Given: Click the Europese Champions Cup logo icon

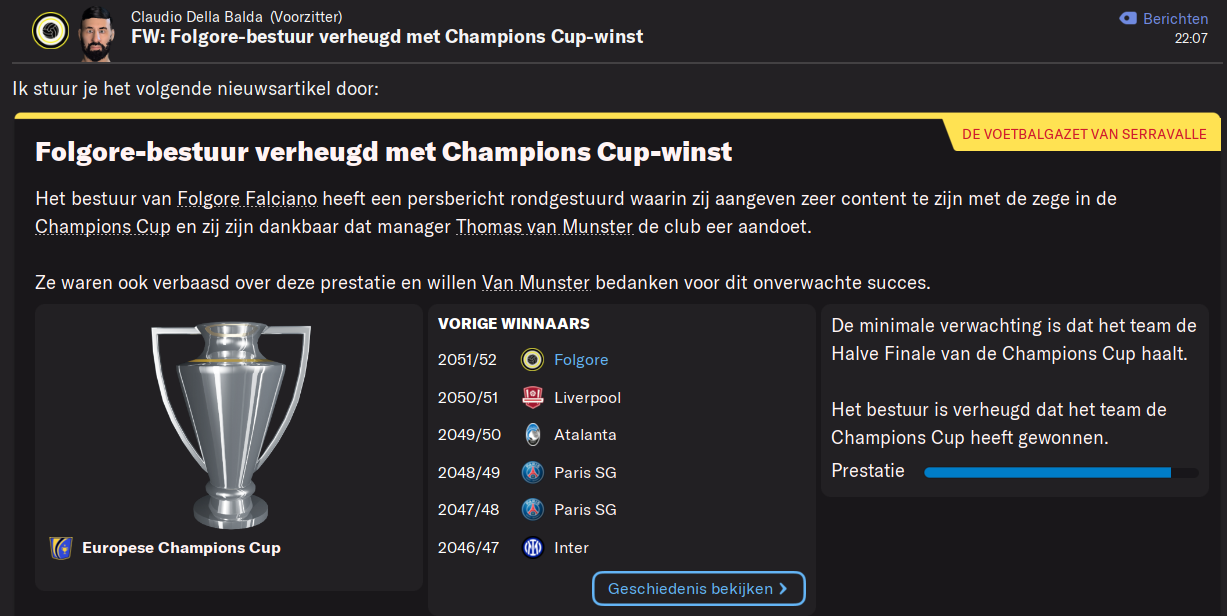Looking at the screenshot, I should pos(61,548).
